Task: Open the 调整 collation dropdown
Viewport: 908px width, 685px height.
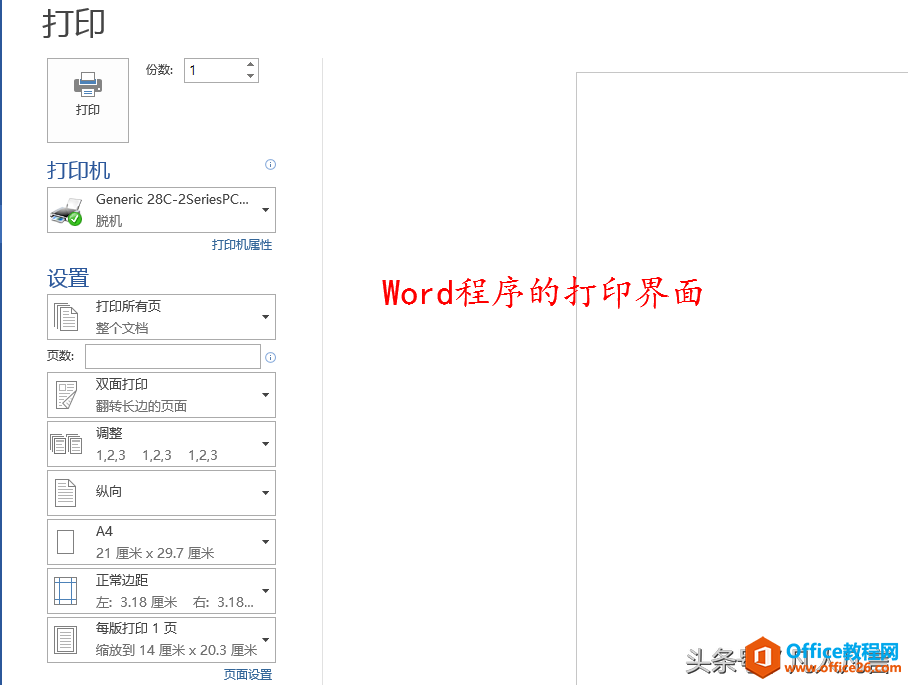Action: point(162,444)
